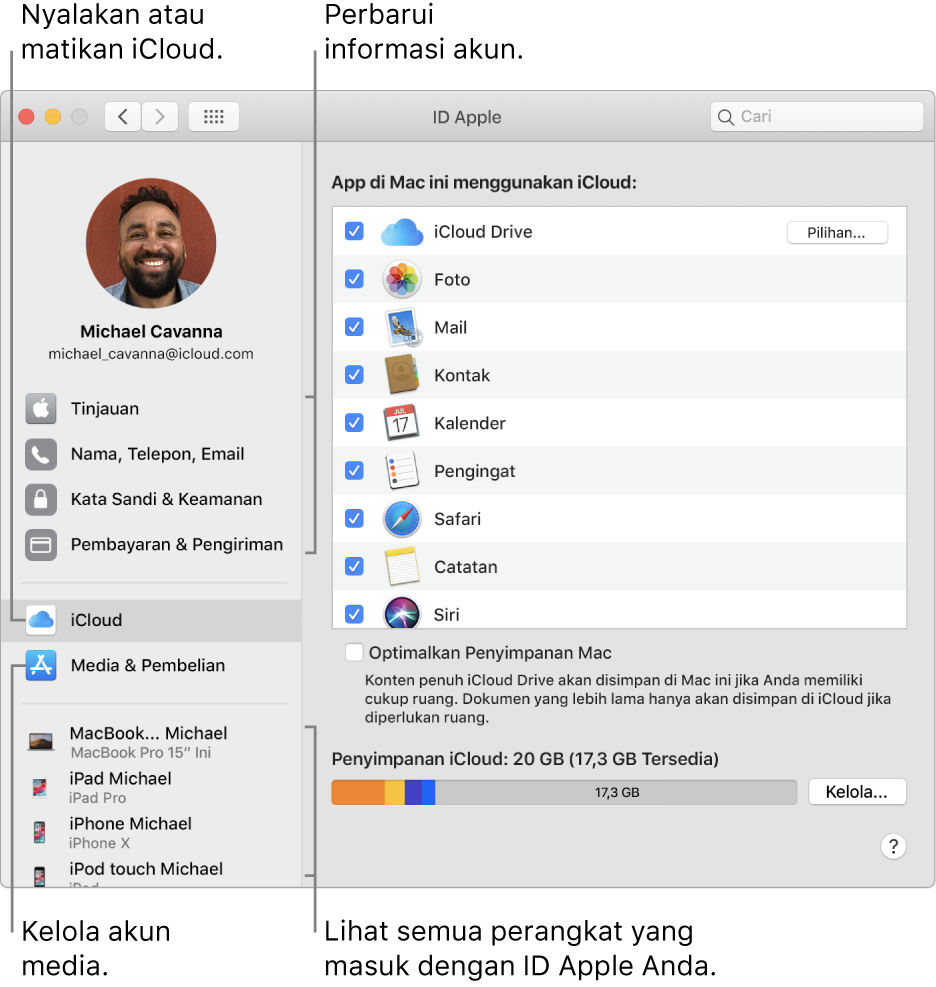The height and width of the screenshot is (987, 936).
Task: Open the Tinjauan section
Action: 151,409
